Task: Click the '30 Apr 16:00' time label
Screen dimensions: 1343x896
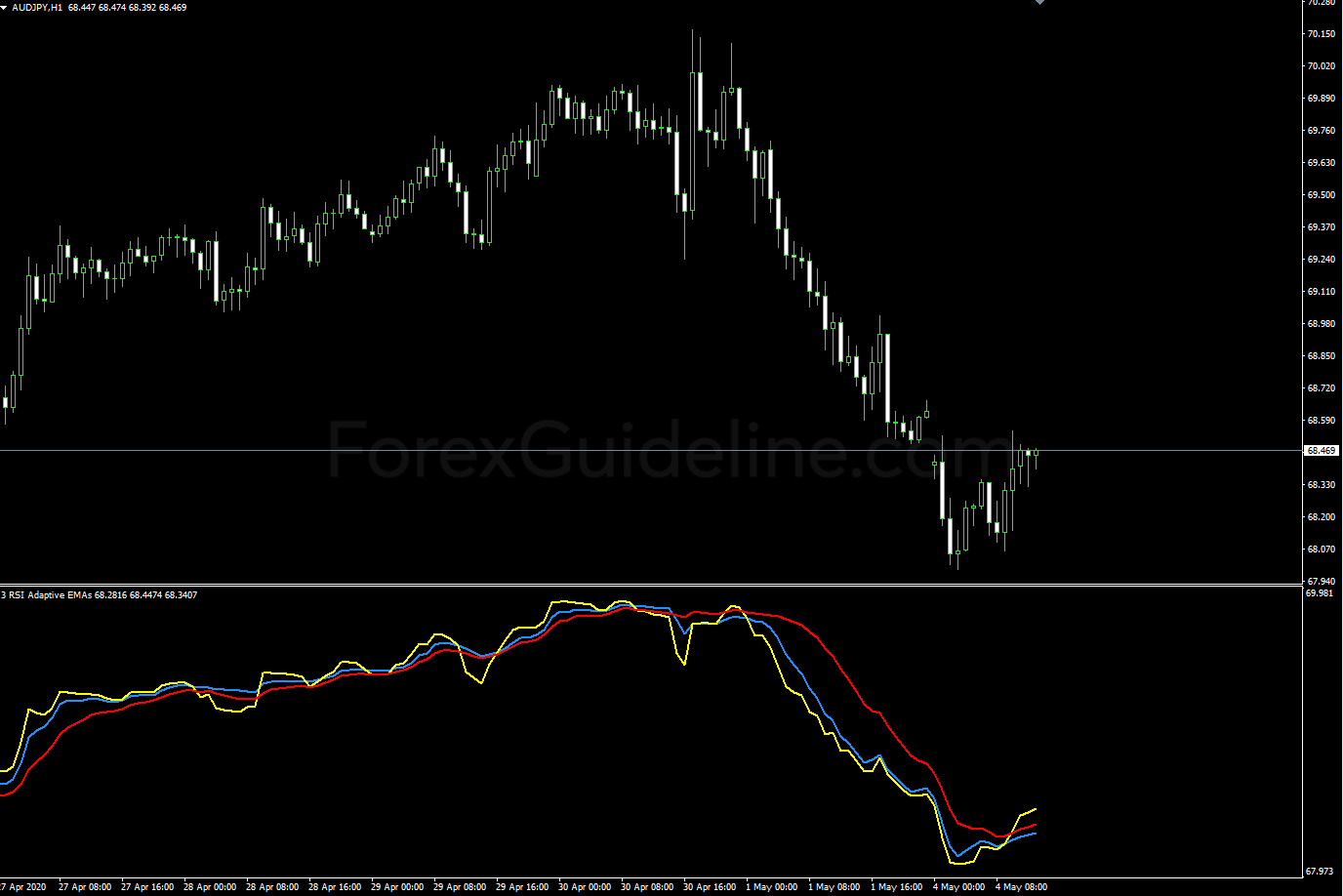Action: coord(710,887)
